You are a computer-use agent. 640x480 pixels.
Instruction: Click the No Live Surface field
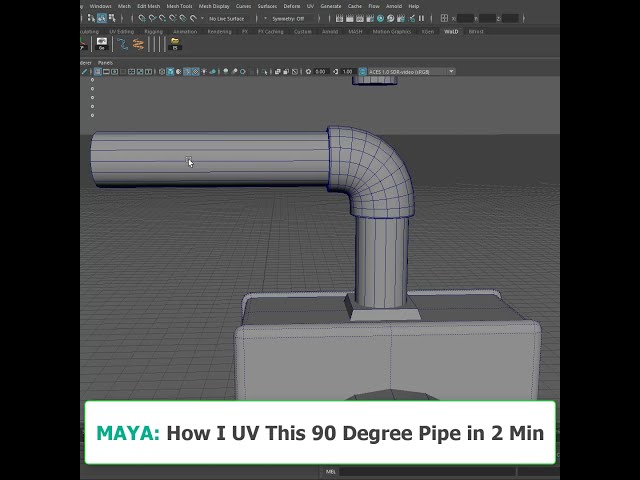pos(229,19)
